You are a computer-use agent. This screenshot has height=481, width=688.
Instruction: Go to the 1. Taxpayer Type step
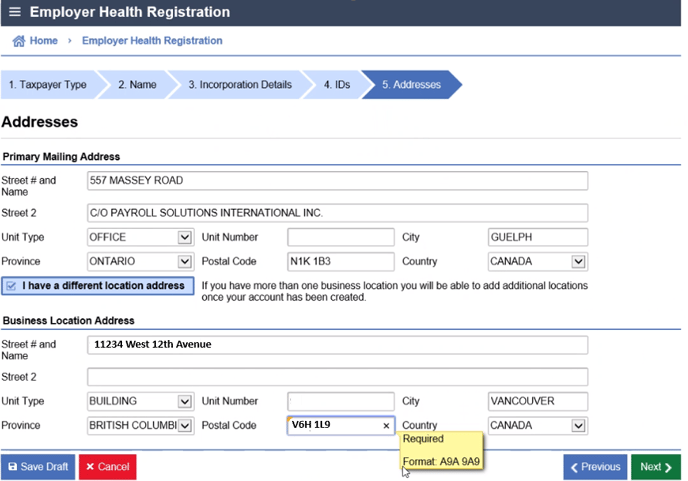[47, 85]
